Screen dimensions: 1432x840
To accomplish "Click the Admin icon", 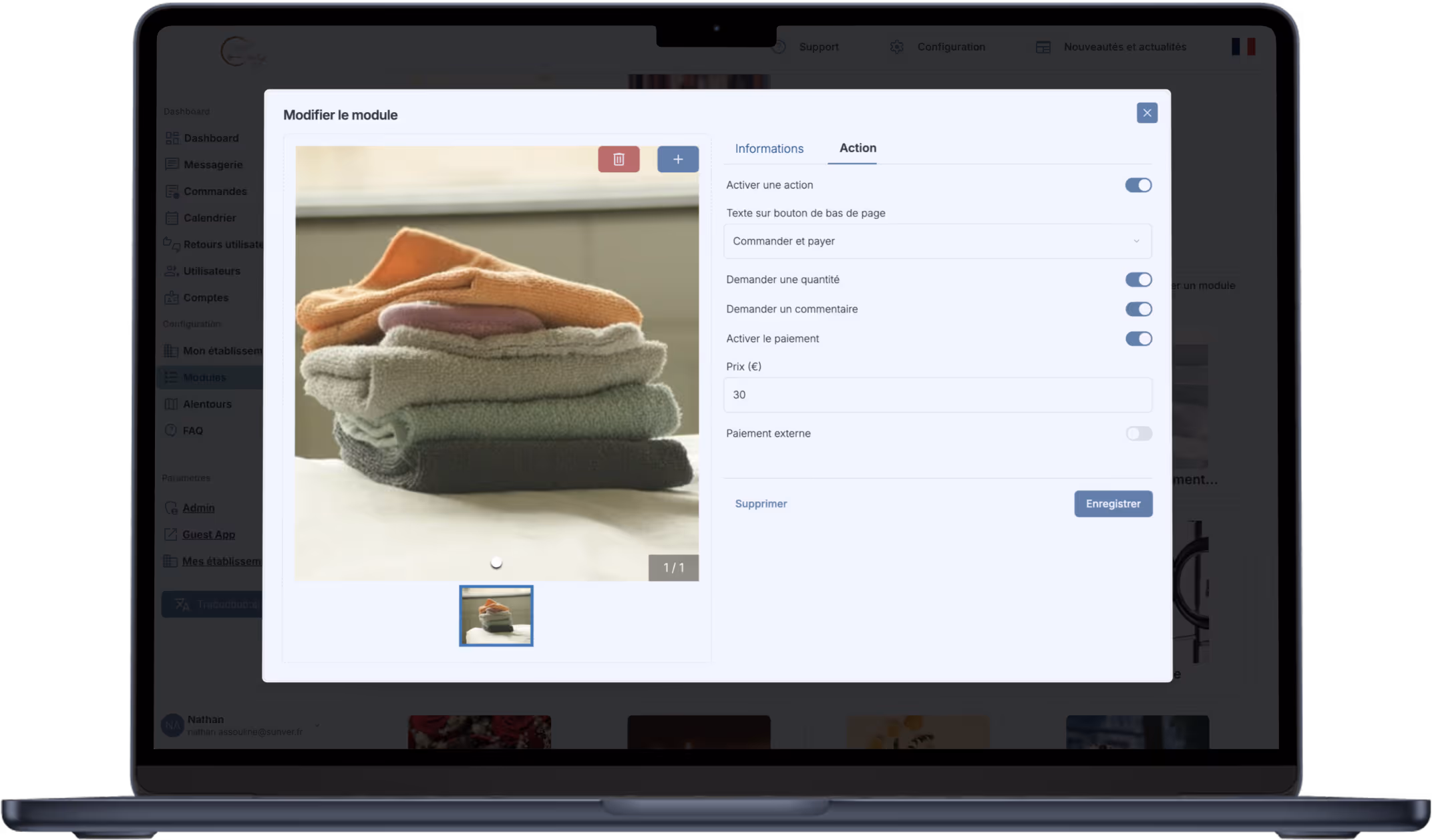I will pyautogui.click(x=171, y=507).
